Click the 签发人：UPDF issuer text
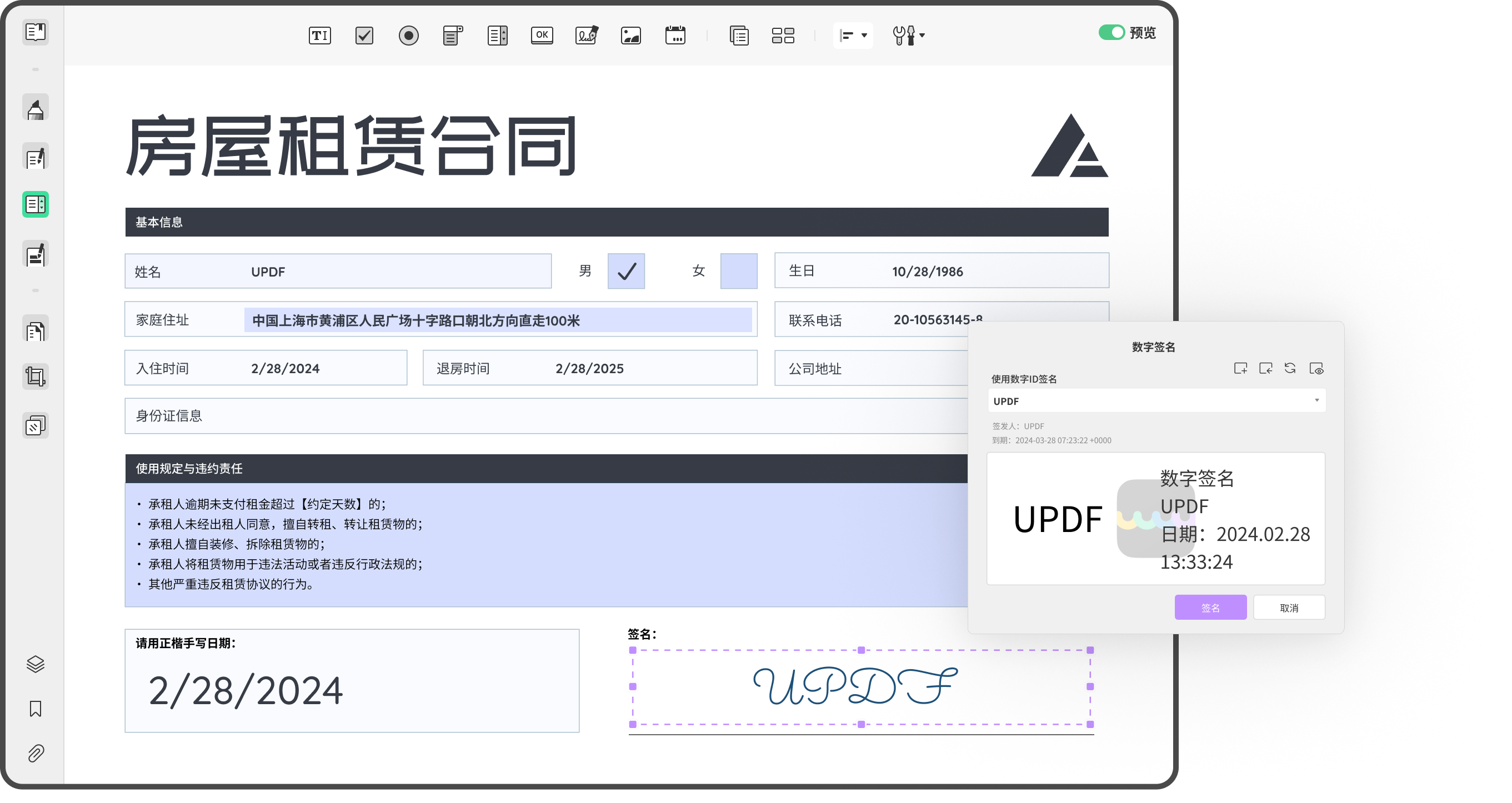This screenshot has width=1512, height=803. point(1018,426)
